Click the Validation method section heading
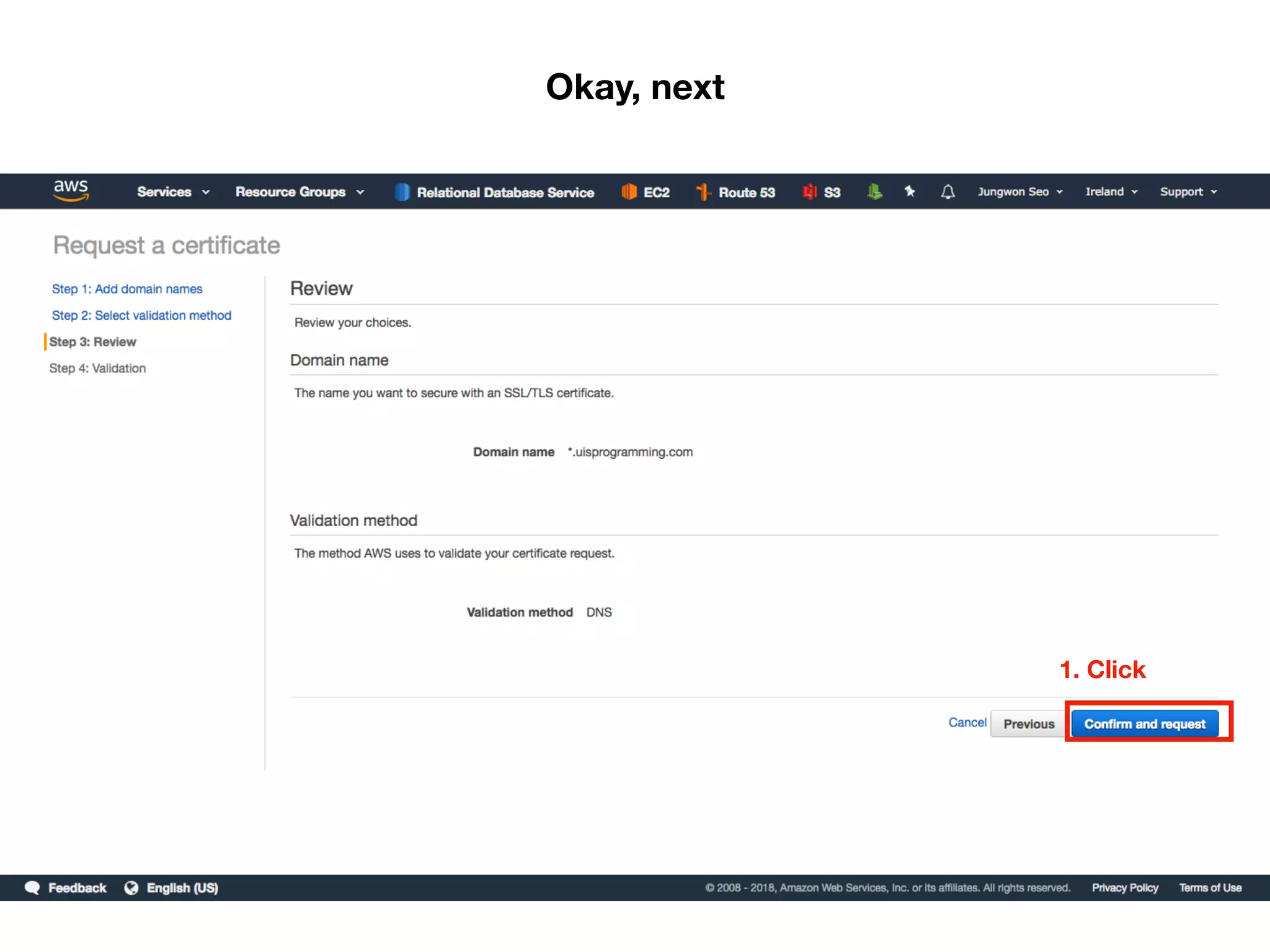Viewport: 1270px width, 952px height. [x=353, y=520]
